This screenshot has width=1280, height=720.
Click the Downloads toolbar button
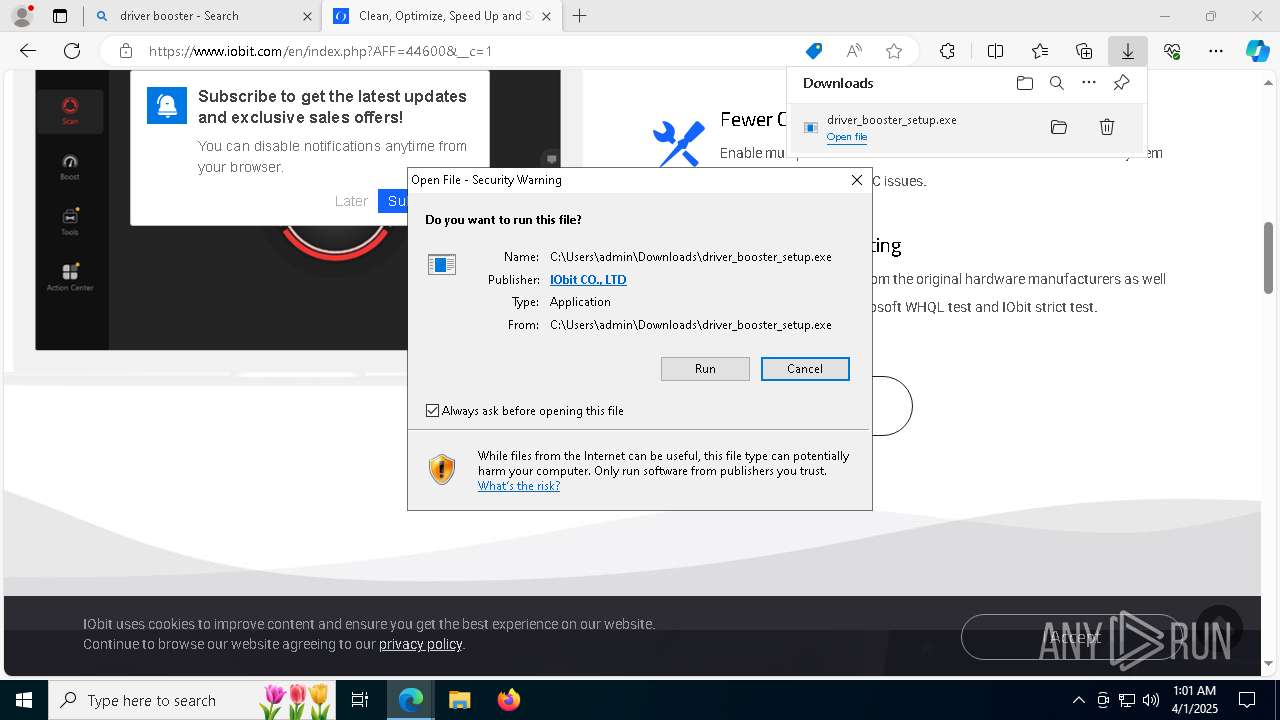1127,51
